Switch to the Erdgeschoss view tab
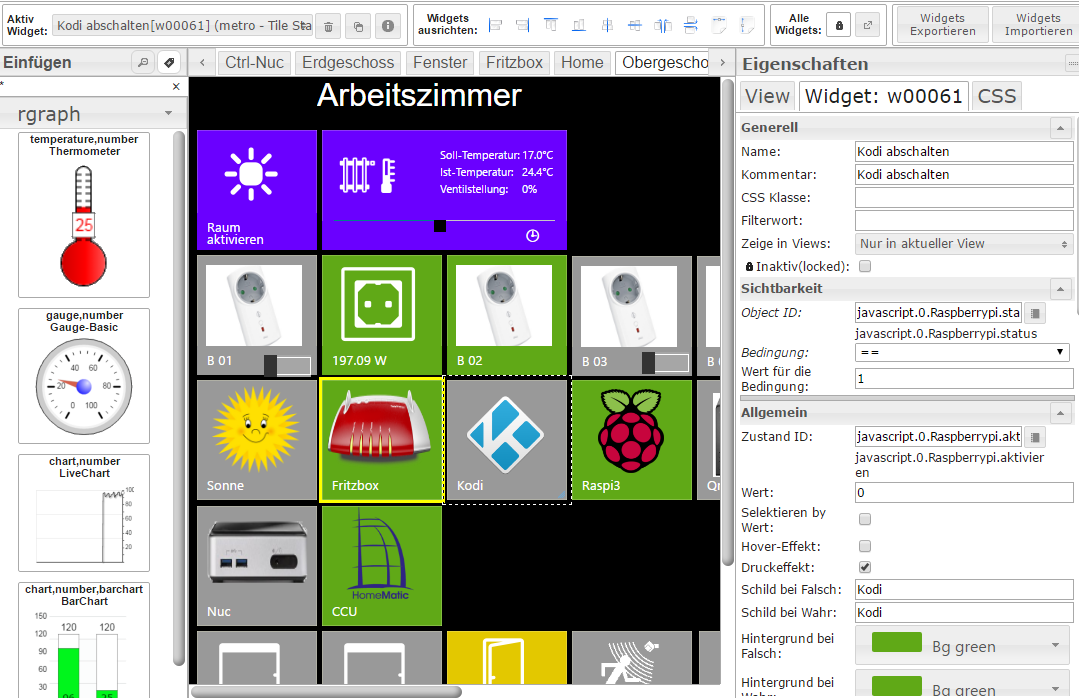The height and width of the screenshot is (698, 1079). pyautogui.click(x=348, y=63)
